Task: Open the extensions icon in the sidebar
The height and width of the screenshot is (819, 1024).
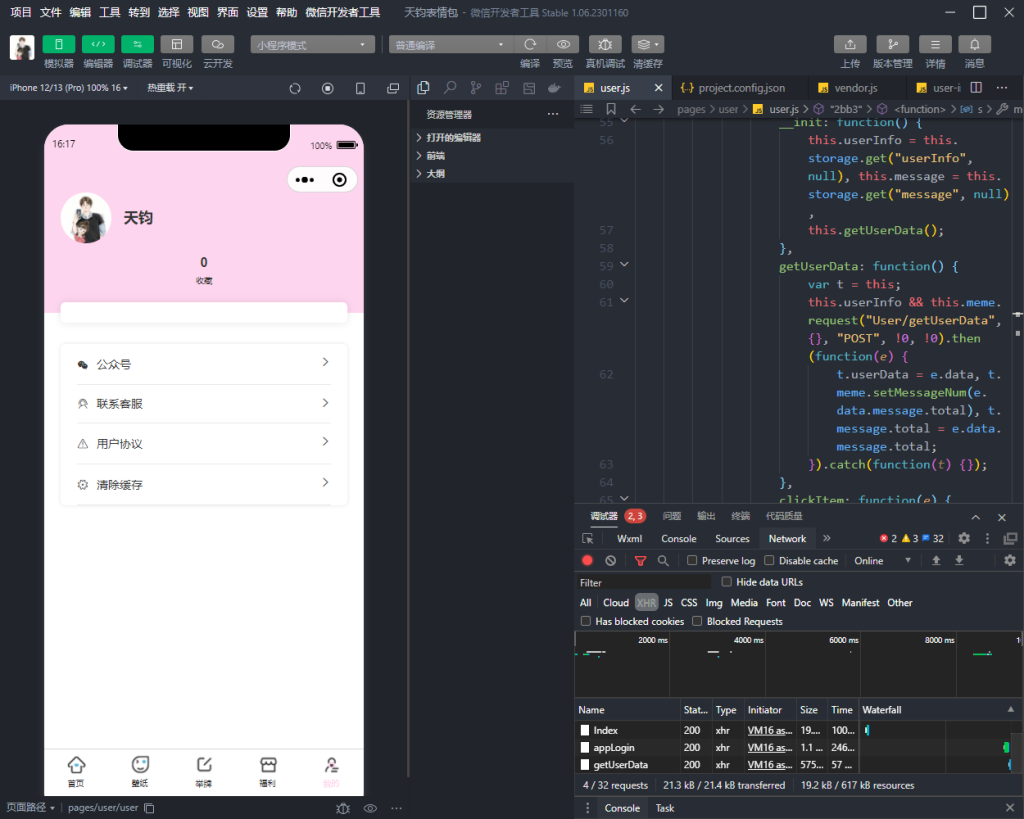Action: [502, 88]
